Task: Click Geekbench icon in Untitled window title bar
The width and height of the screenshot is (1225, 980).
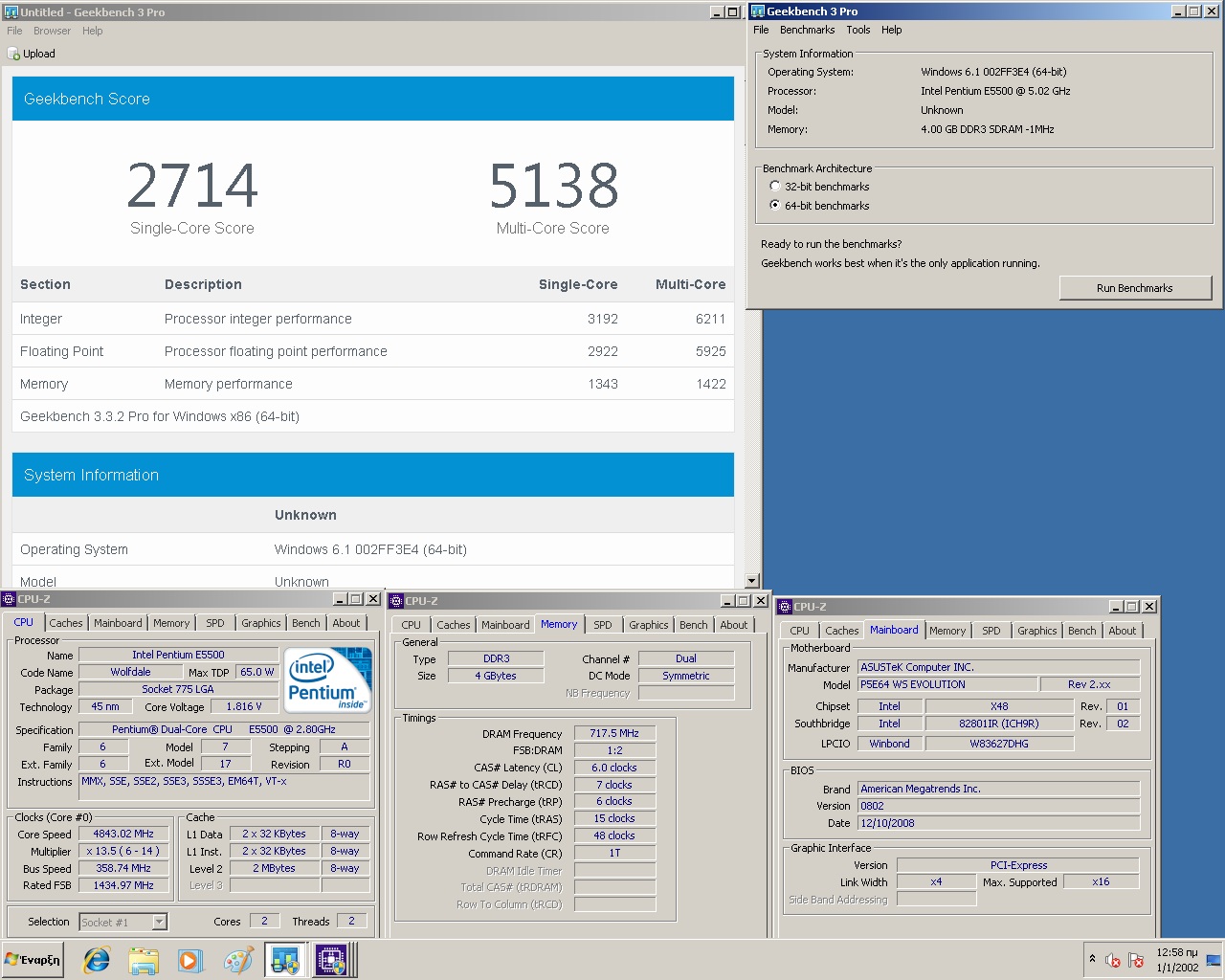Action: (x=11, y=12)
